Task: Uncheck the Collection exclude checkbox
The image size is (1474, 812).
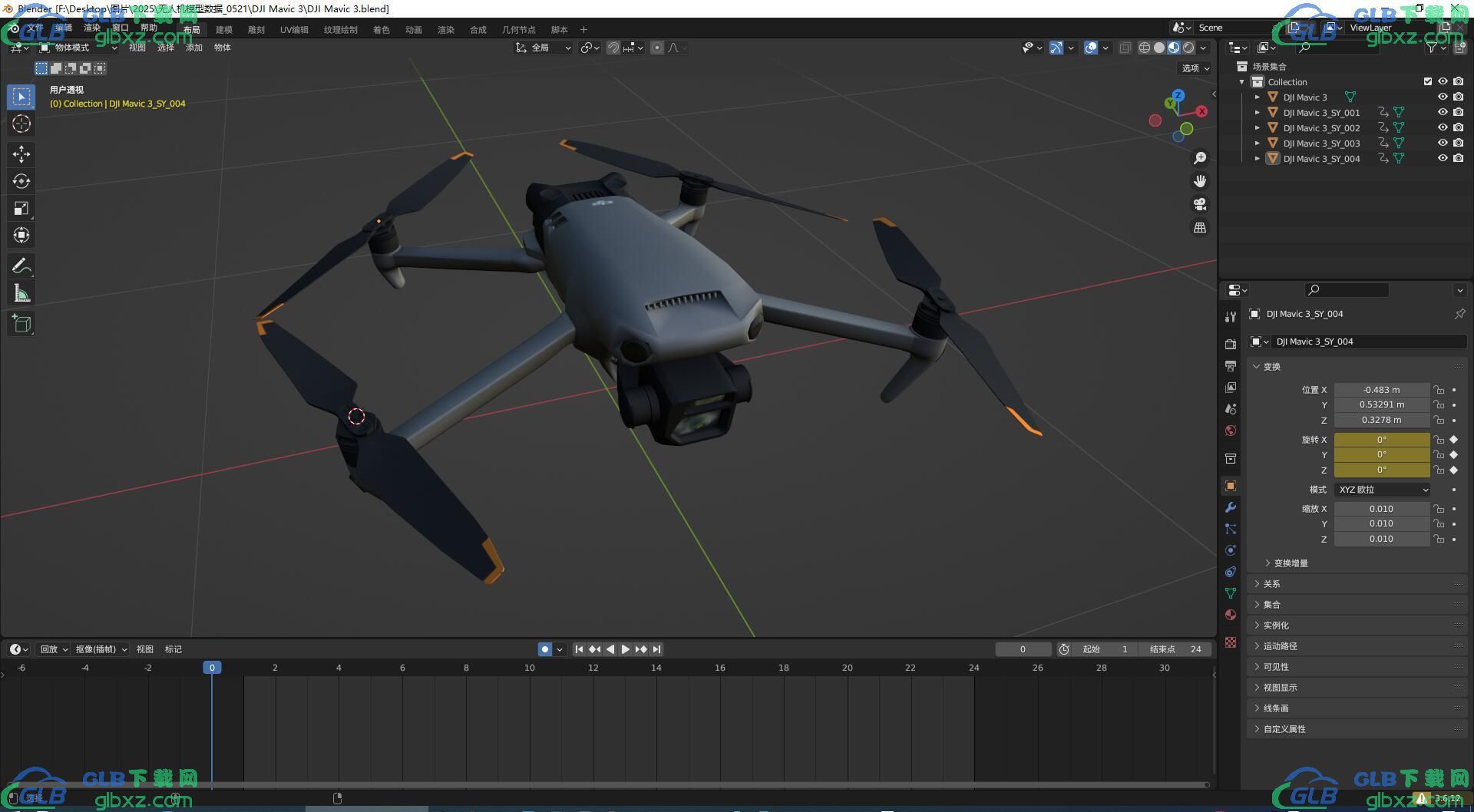Action: coord(1428,81)
